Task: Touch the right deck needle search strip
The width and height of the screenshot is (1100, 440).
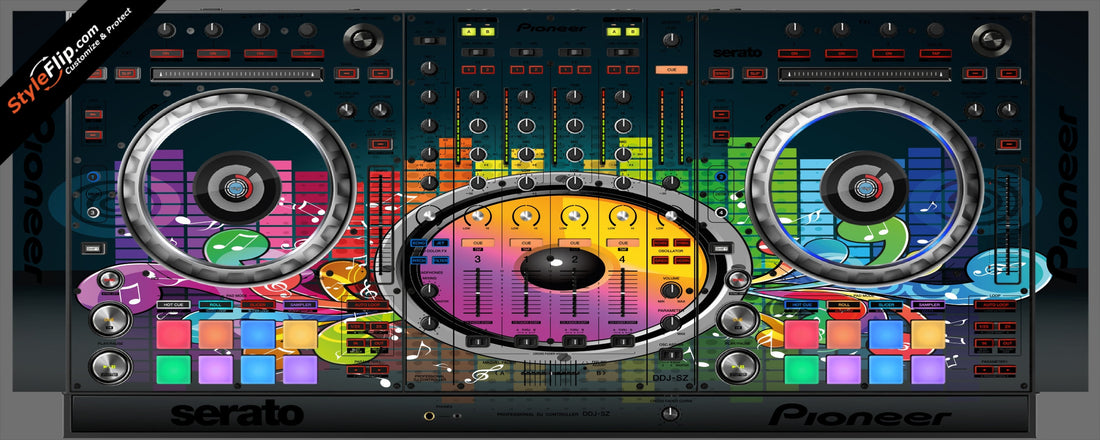Action: [x=864, y=74]
